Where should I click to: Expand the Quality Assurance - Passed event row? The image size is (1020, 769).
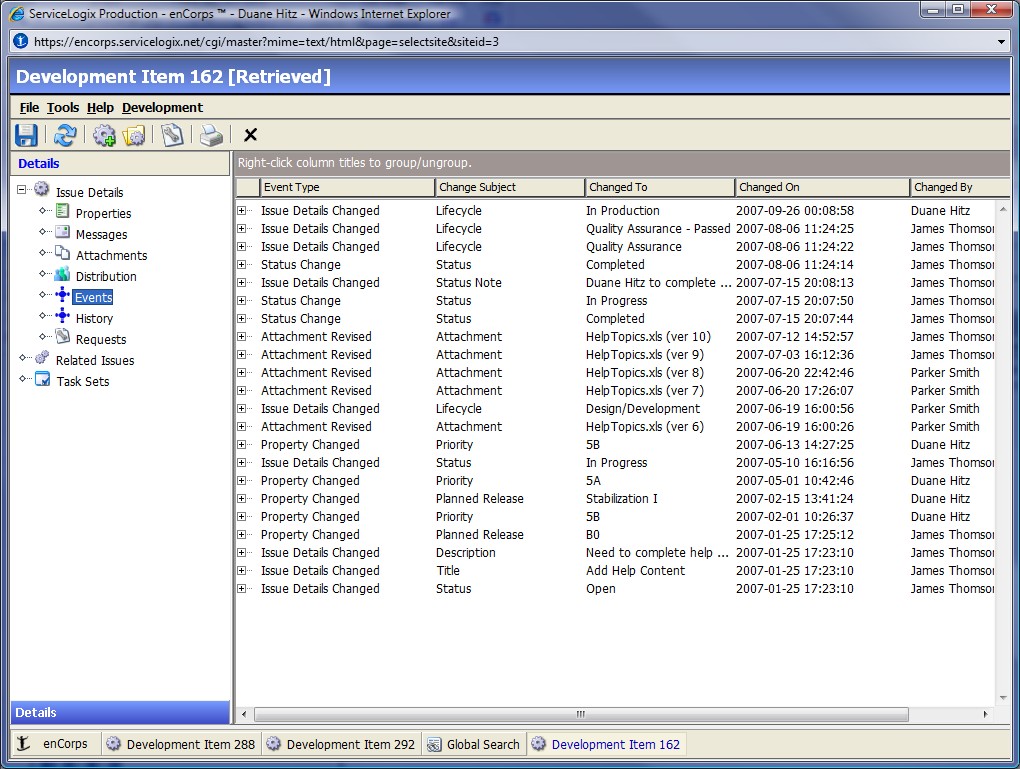(x=241, y=229)
